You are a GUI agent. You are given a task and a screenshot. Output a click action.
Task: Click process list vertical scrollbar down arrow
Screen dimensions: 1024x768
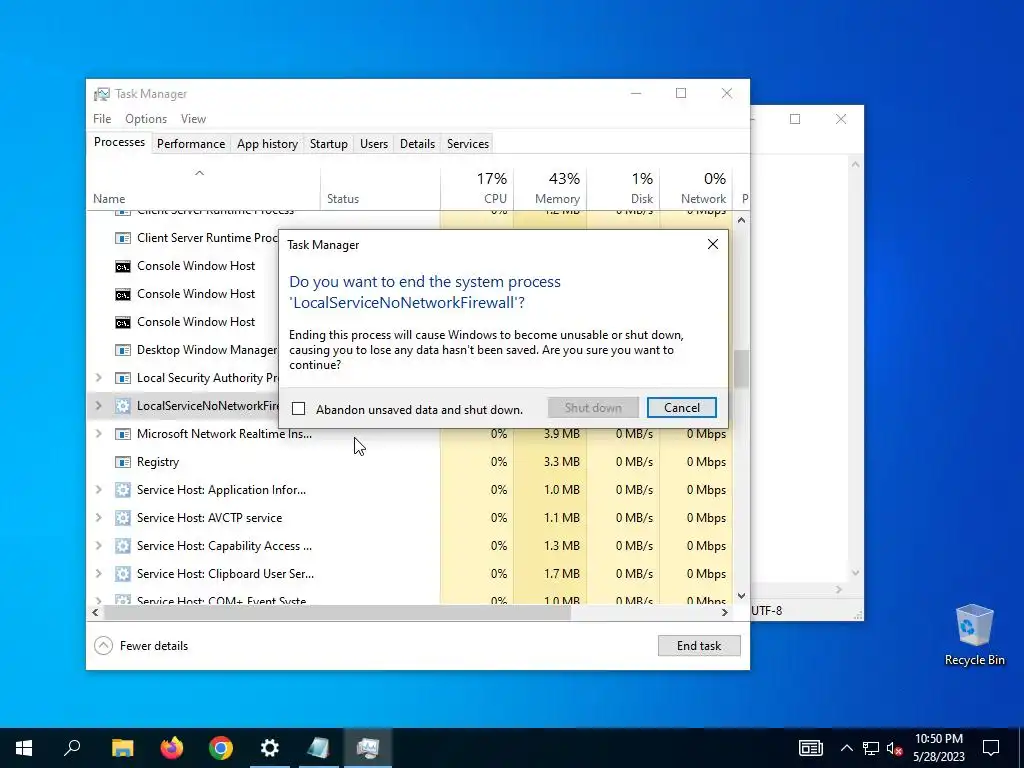point(741,596)
